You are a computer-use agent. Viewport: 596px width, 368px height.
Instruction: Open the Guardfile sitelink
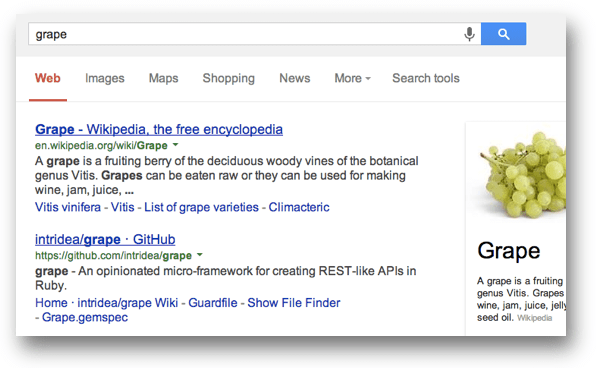click(213, 303)
